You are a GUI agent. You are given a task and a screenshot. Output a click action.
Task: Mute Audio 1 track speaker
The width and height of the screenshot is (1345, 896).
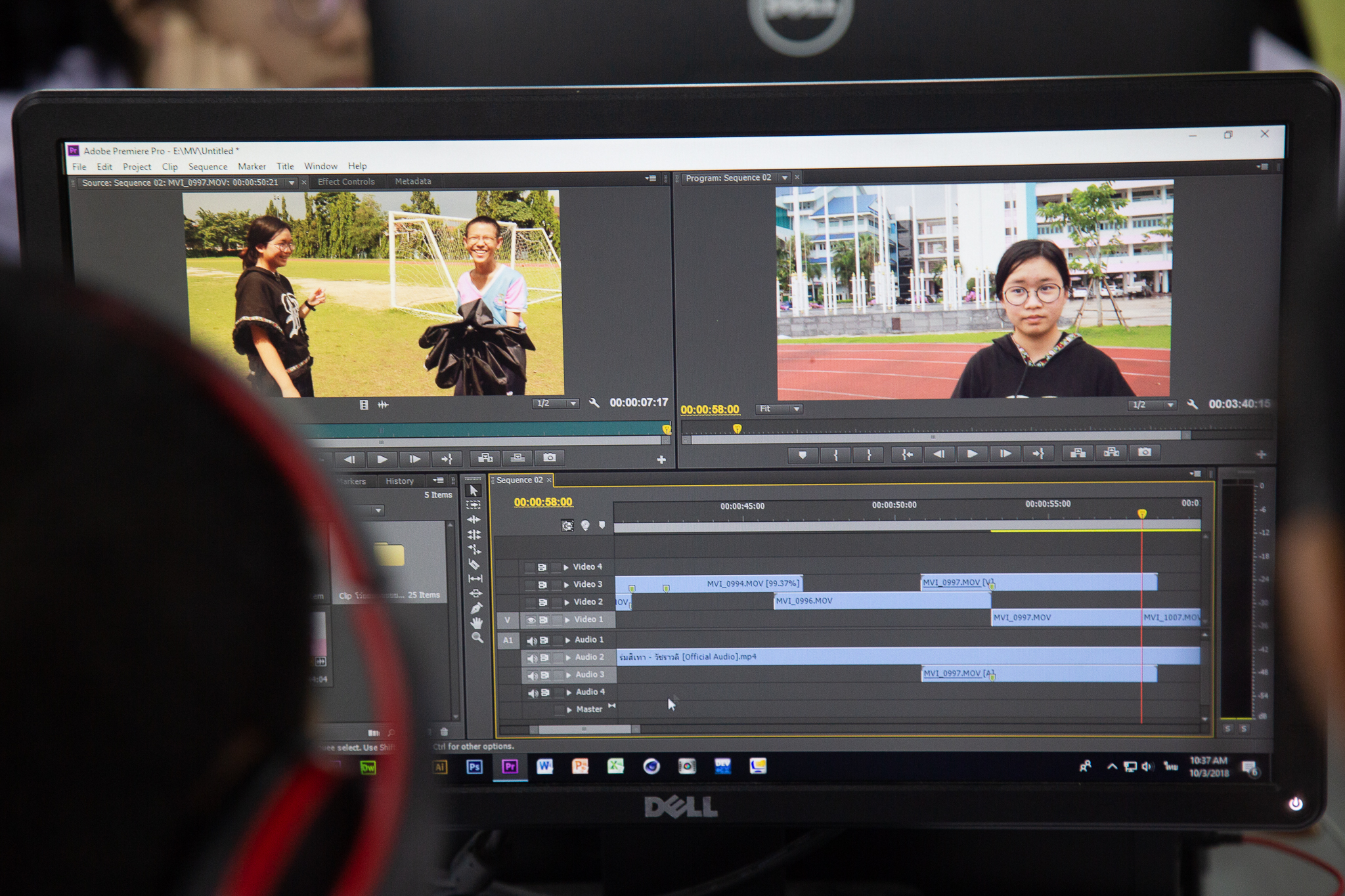(532, 640)
